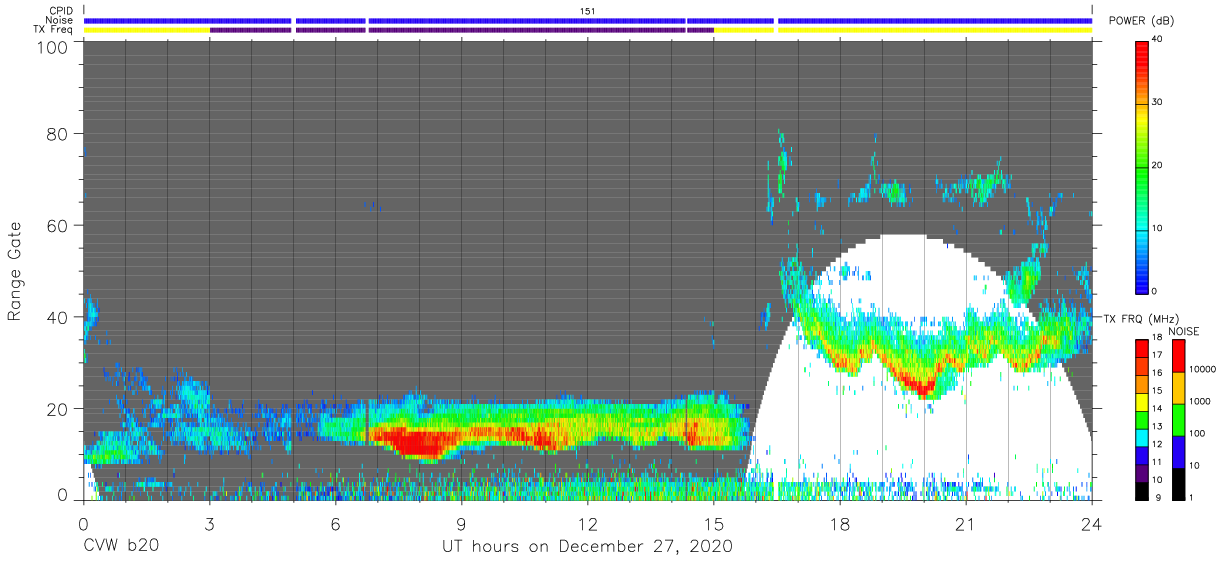
Task: Click the 'Range Gate' y-axis title
Action: pos(15,273)
